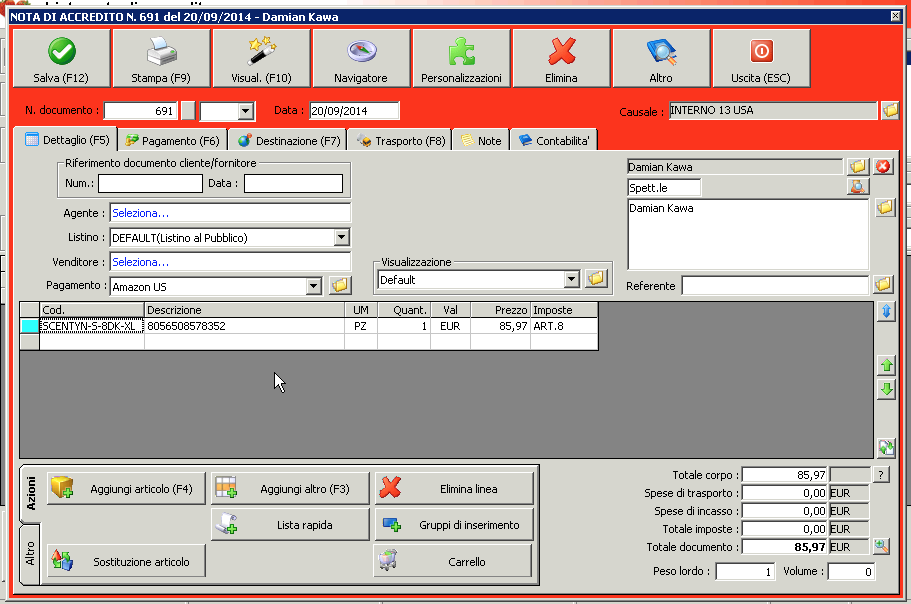Open the Navigatore tool
911x604 pixels.
[x=361, y=59]
